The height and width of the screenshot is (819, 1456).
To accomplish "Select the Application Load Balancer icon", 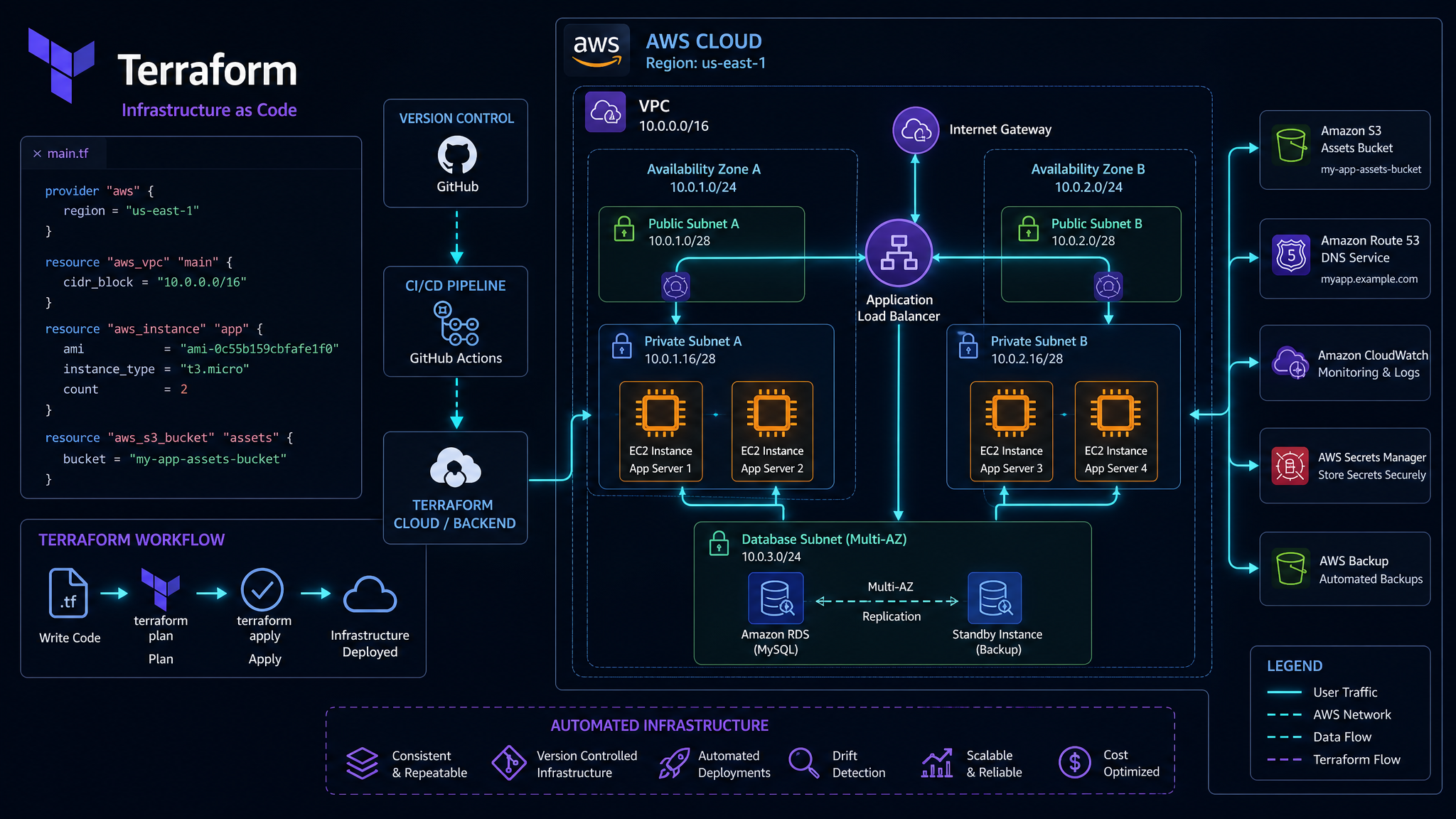I will point(899,253).
